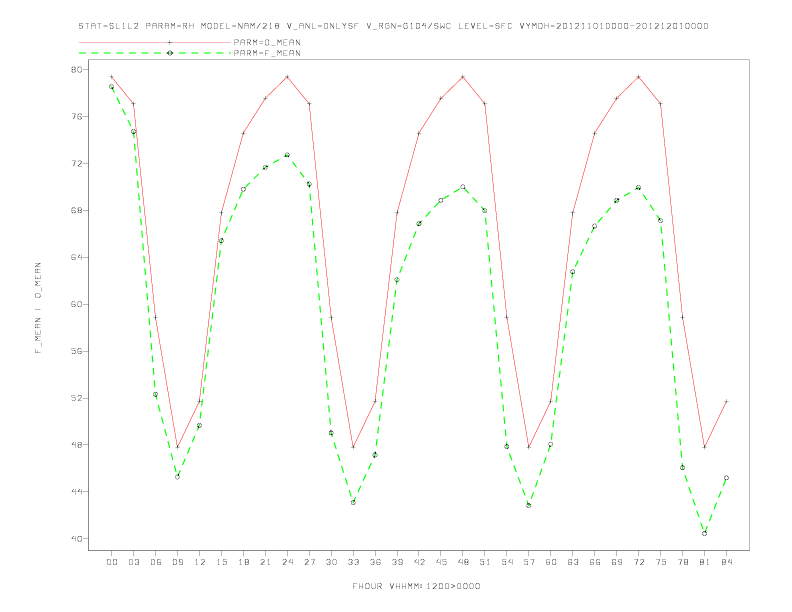This screenshot has width=792, height=612.
Task: Select the red O_MEAN point at hour 33
Action: pyautogui.click(x=353, y=447)
